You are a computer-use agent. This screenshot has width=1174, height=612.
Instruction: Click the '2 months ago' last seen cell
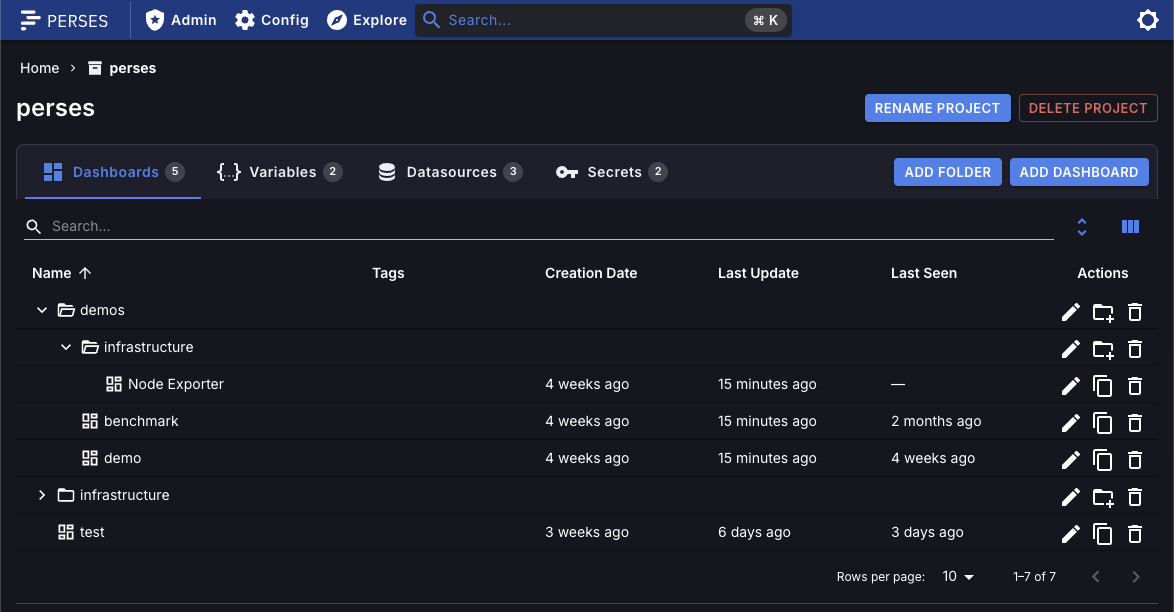point(936,421)
